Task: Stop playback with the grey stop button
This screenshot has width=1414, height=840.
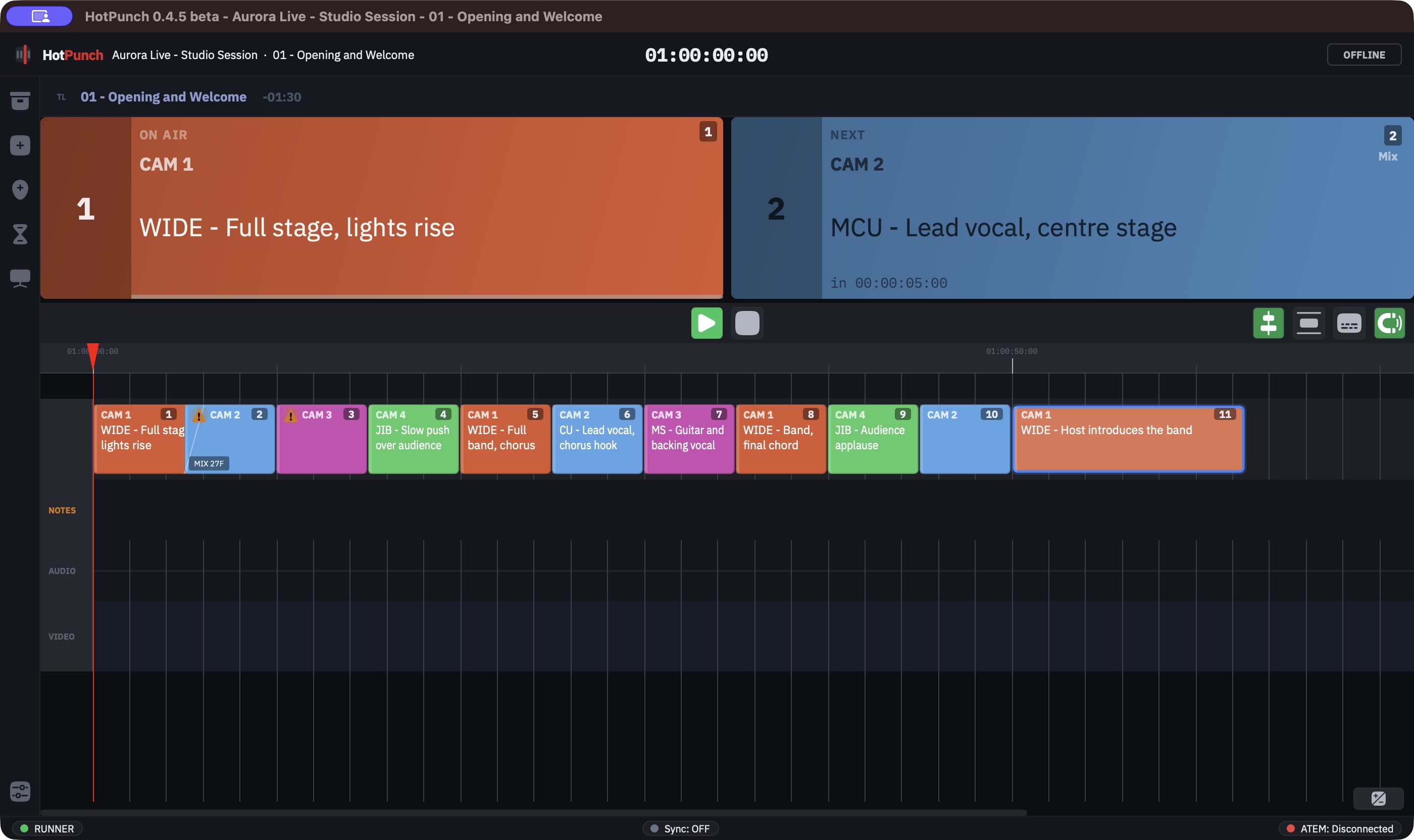Action: coord(747,323)
